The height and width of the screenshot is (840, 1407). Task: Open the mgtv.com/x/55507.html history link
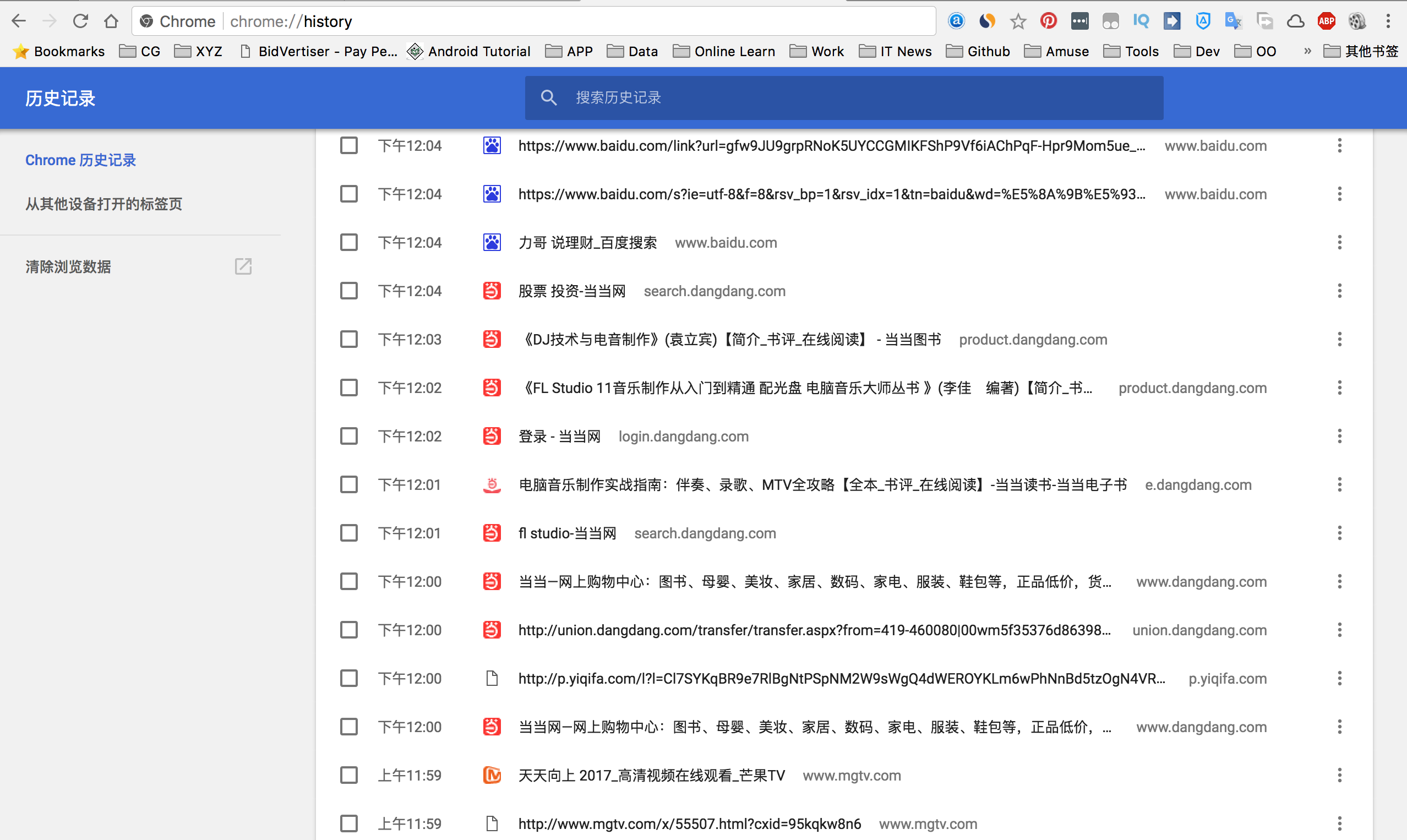tap(689, 823)
